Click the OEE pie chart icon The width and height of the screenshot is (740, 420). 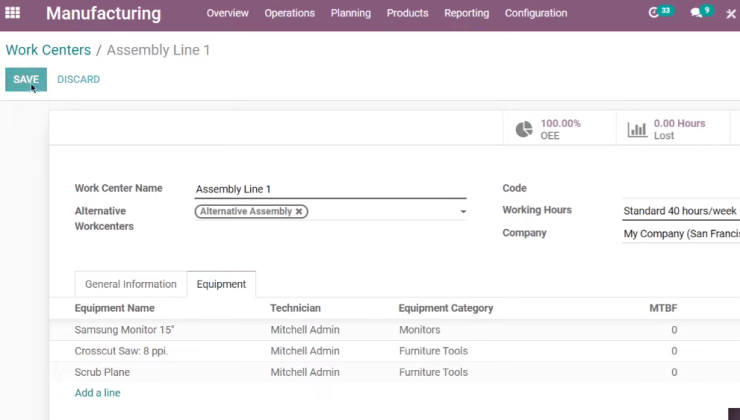[x=524, y=129]
